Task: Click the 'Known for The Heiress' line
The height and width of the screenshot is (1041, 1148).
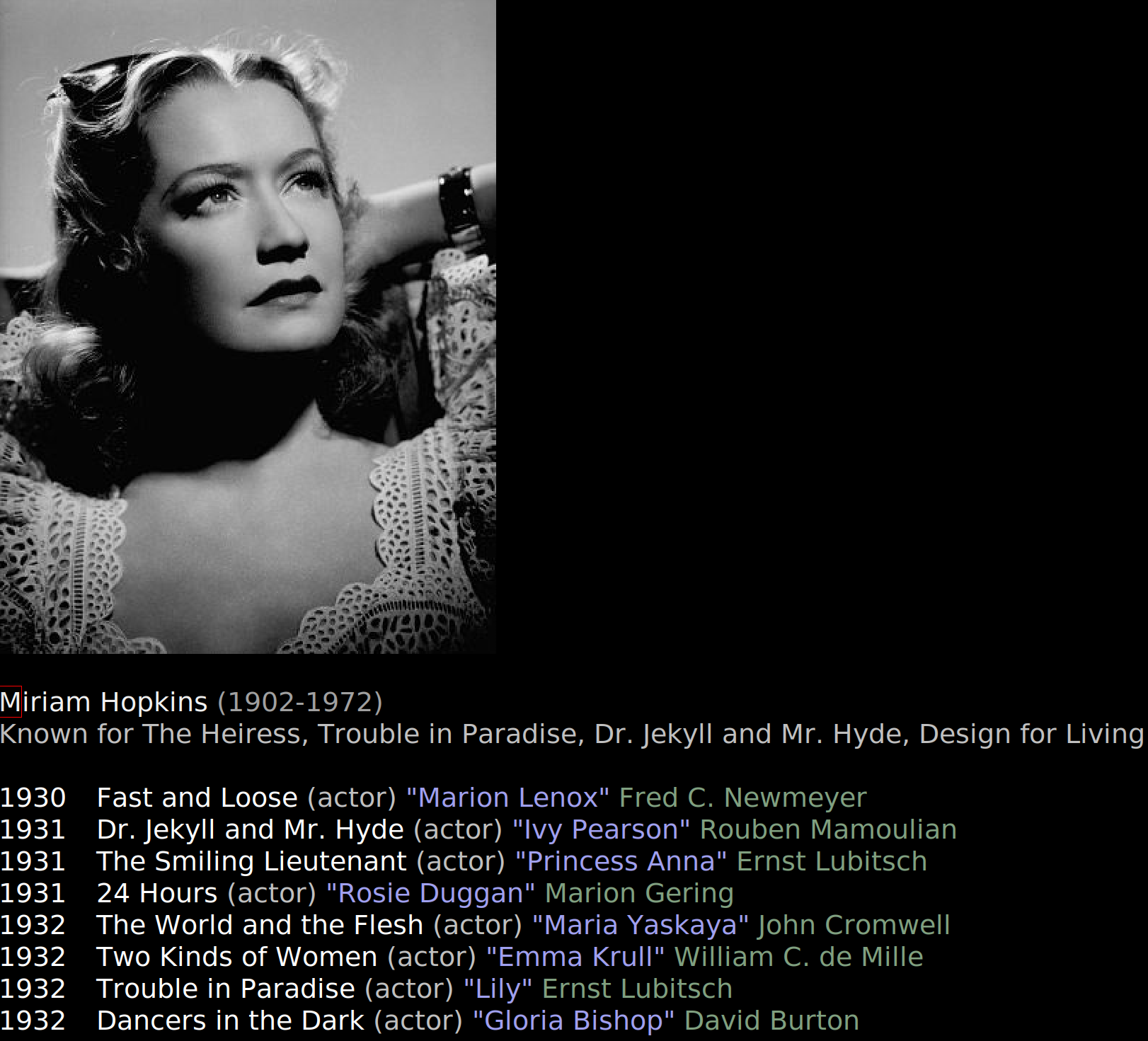Action: pyautogui.click(x=572, y=734)
